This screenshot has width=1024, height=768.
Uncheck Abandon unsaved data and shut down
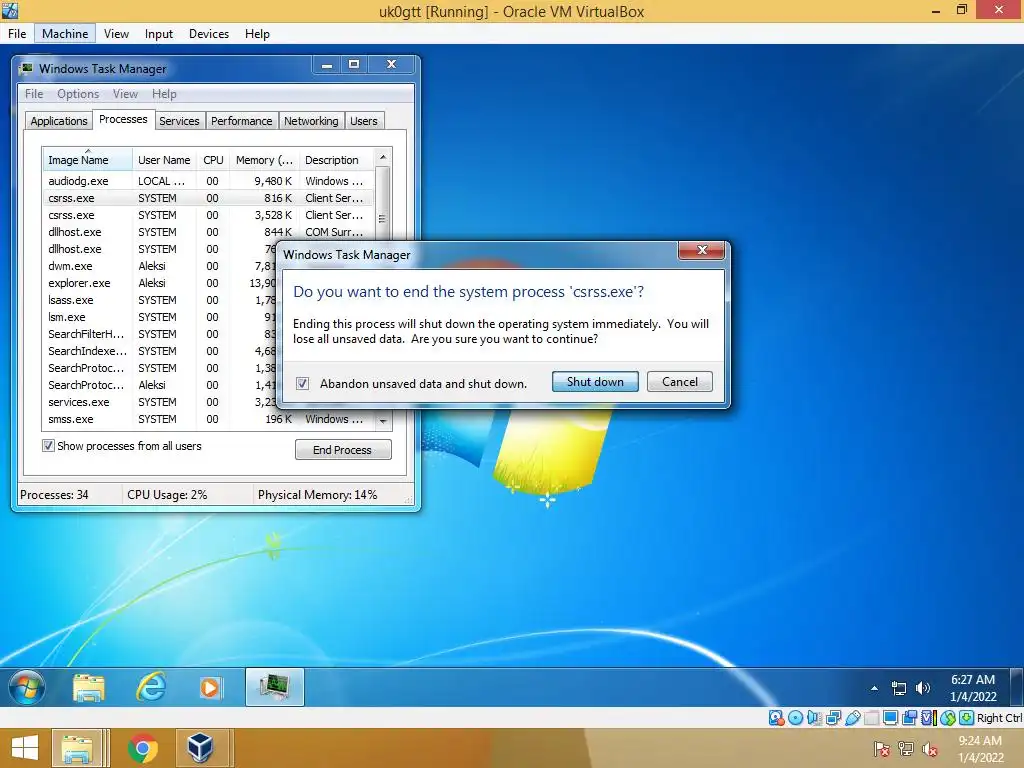click(x=302, y=383)
